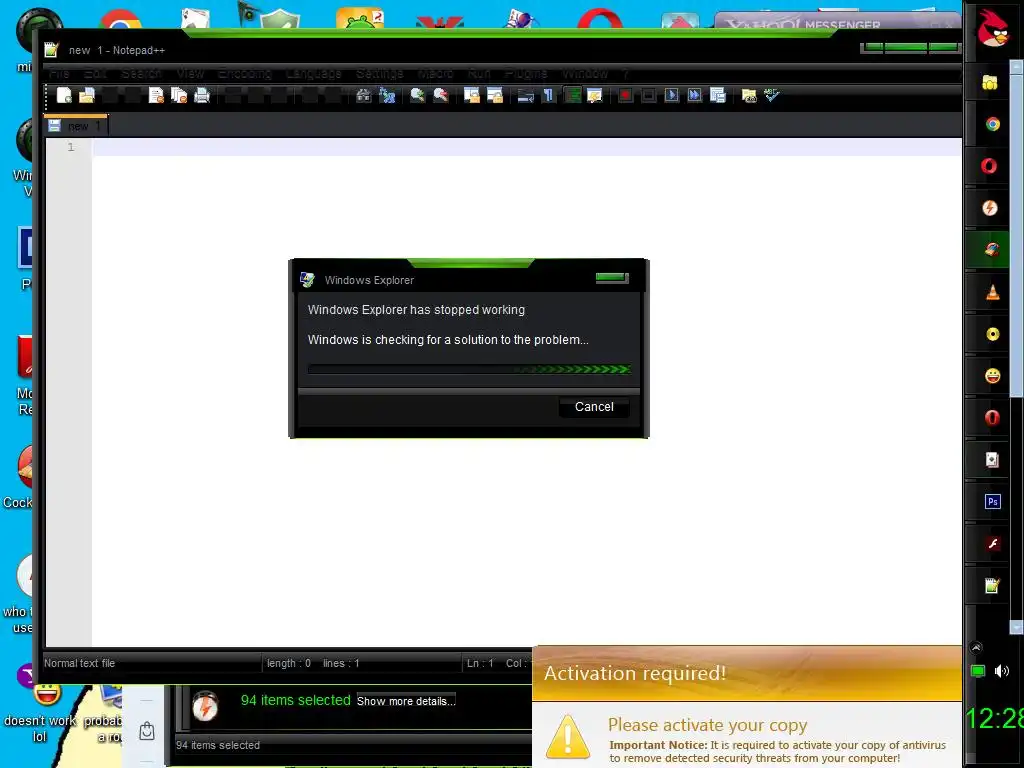Click Show more details button

[406, 701]
